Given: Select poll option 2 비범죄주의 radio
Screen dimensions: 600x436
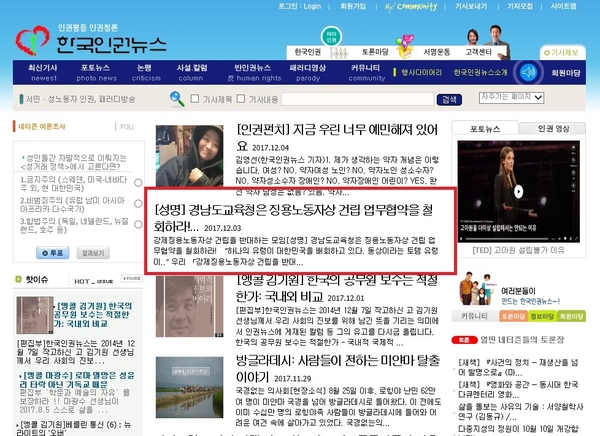Looking at the screenshot, I should [139, 204].
